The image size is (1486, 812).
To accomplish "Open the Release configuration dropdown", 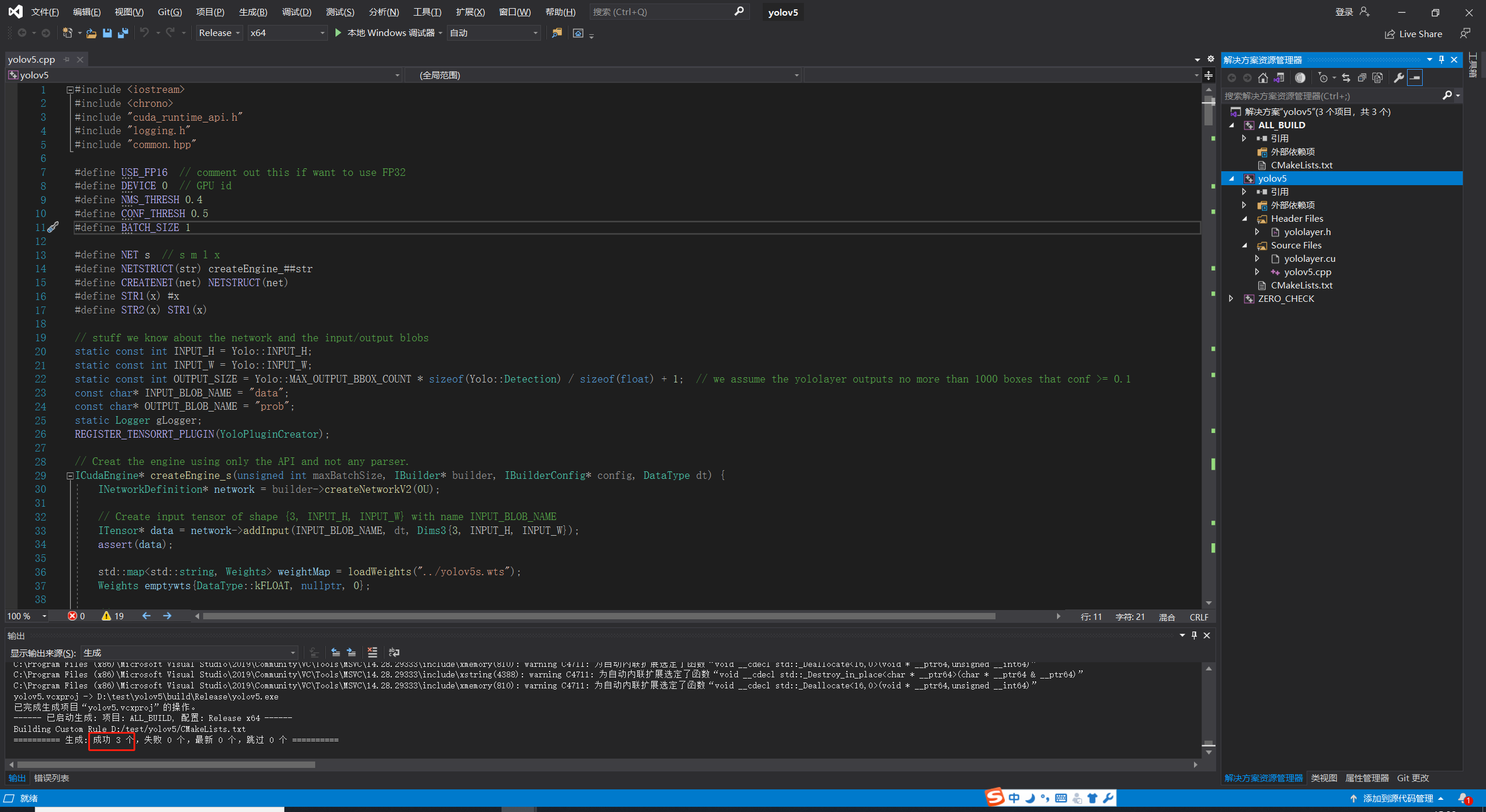I will [x=219, y=33].
